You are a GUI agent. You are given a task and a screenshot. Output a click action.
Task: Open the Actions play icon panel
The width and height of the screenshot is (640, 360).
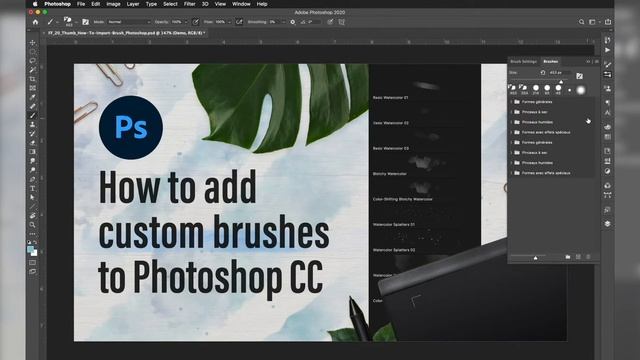607,50
